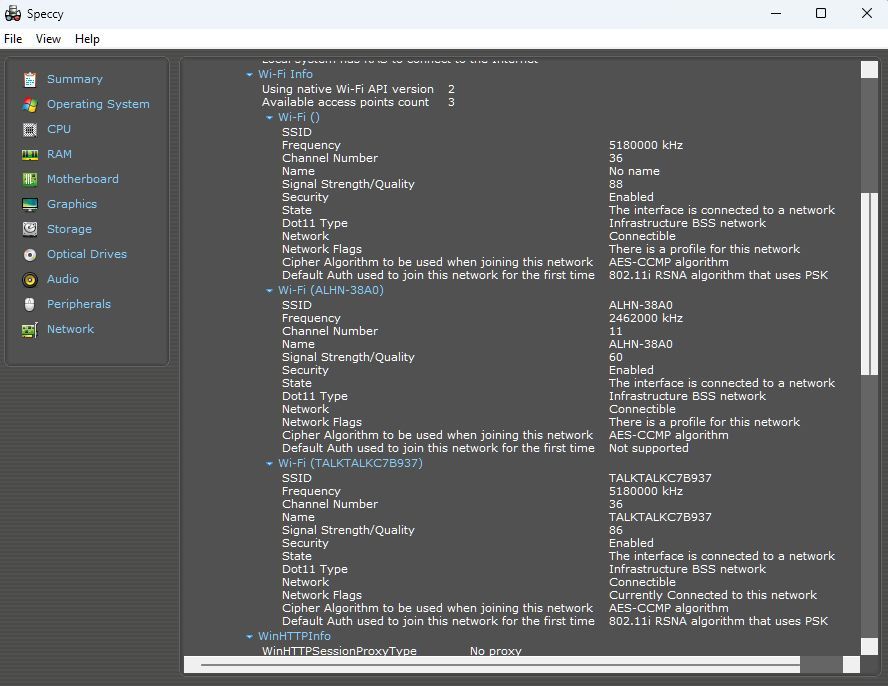This screenshot has width=888, height=686.
Task: Select the CPU chip icon
Action: [30, 129]
